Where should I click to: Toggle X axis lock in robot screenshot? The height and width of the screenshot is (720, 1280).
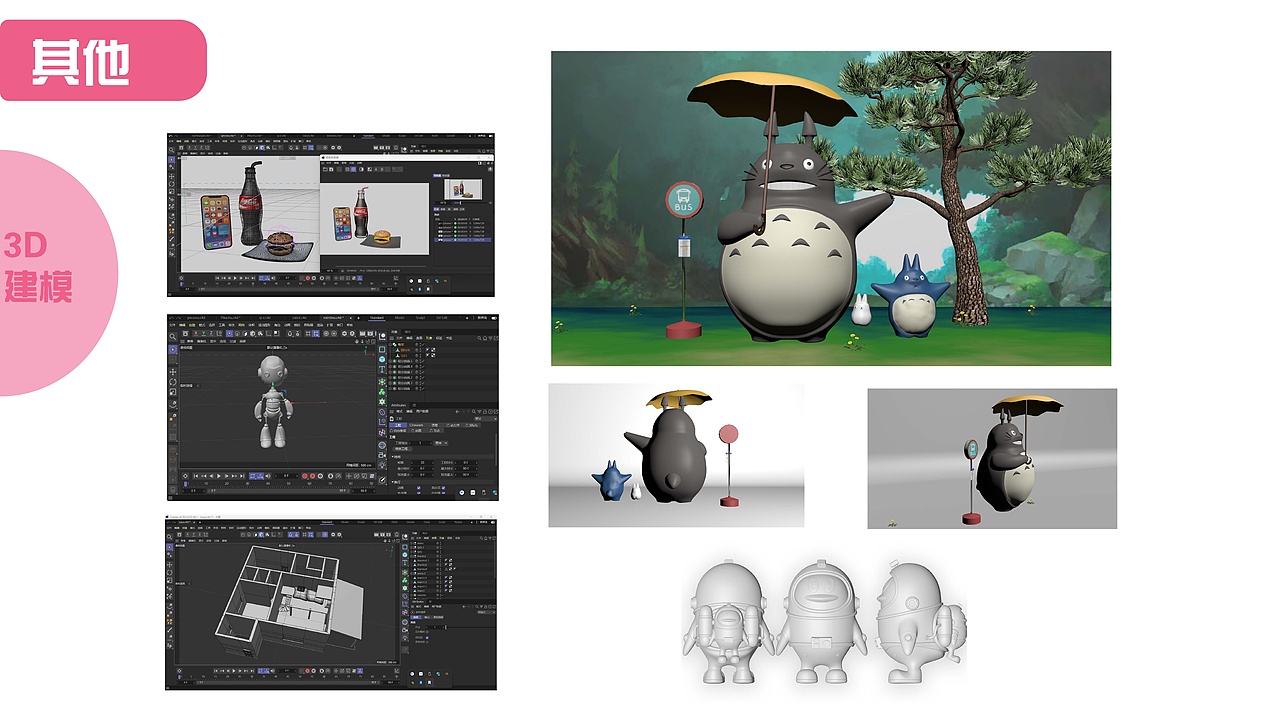tap(196, 334)
